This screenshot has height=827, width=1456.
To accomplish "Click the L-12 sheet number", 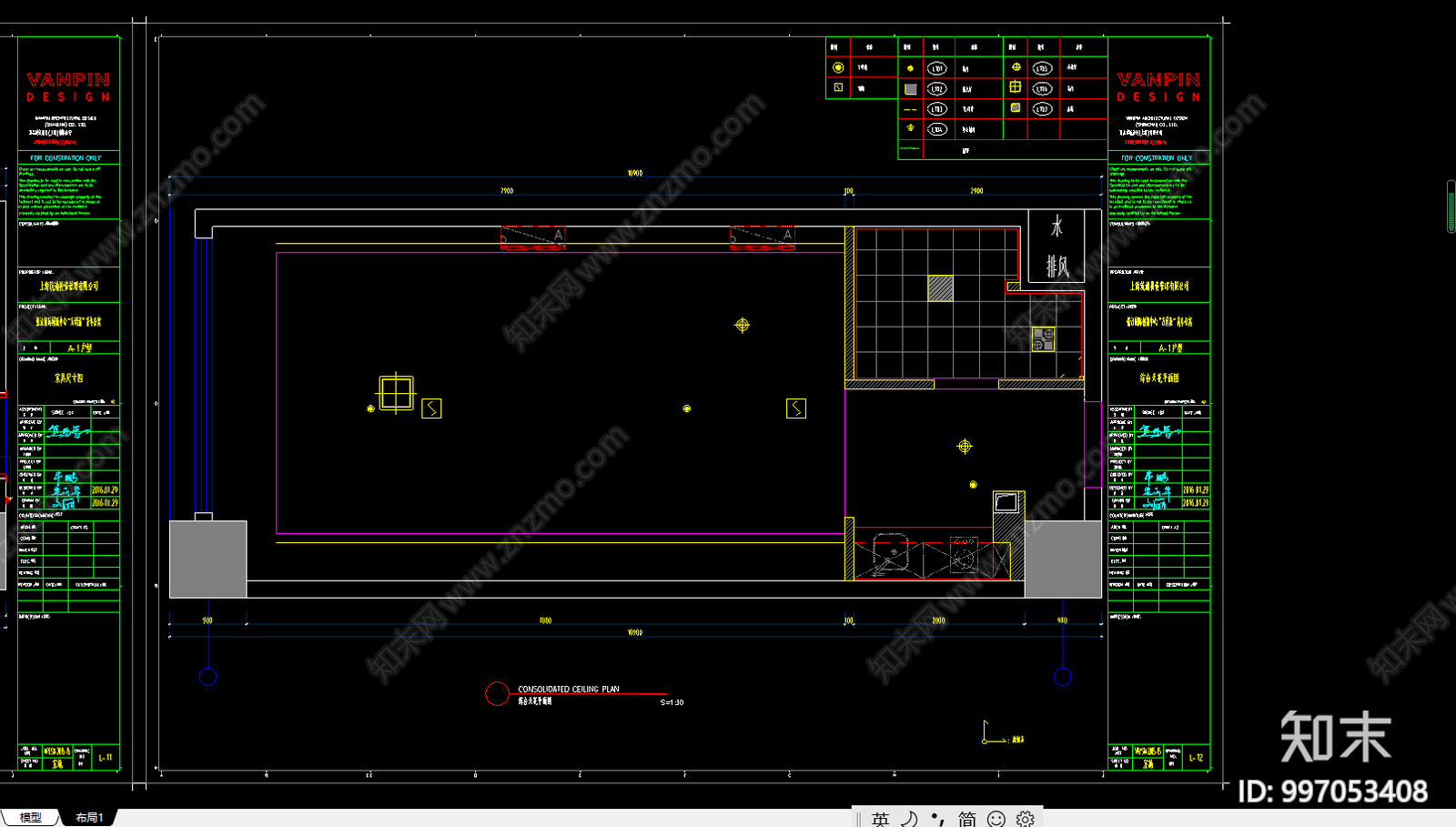I will (x=1196, y=757).
